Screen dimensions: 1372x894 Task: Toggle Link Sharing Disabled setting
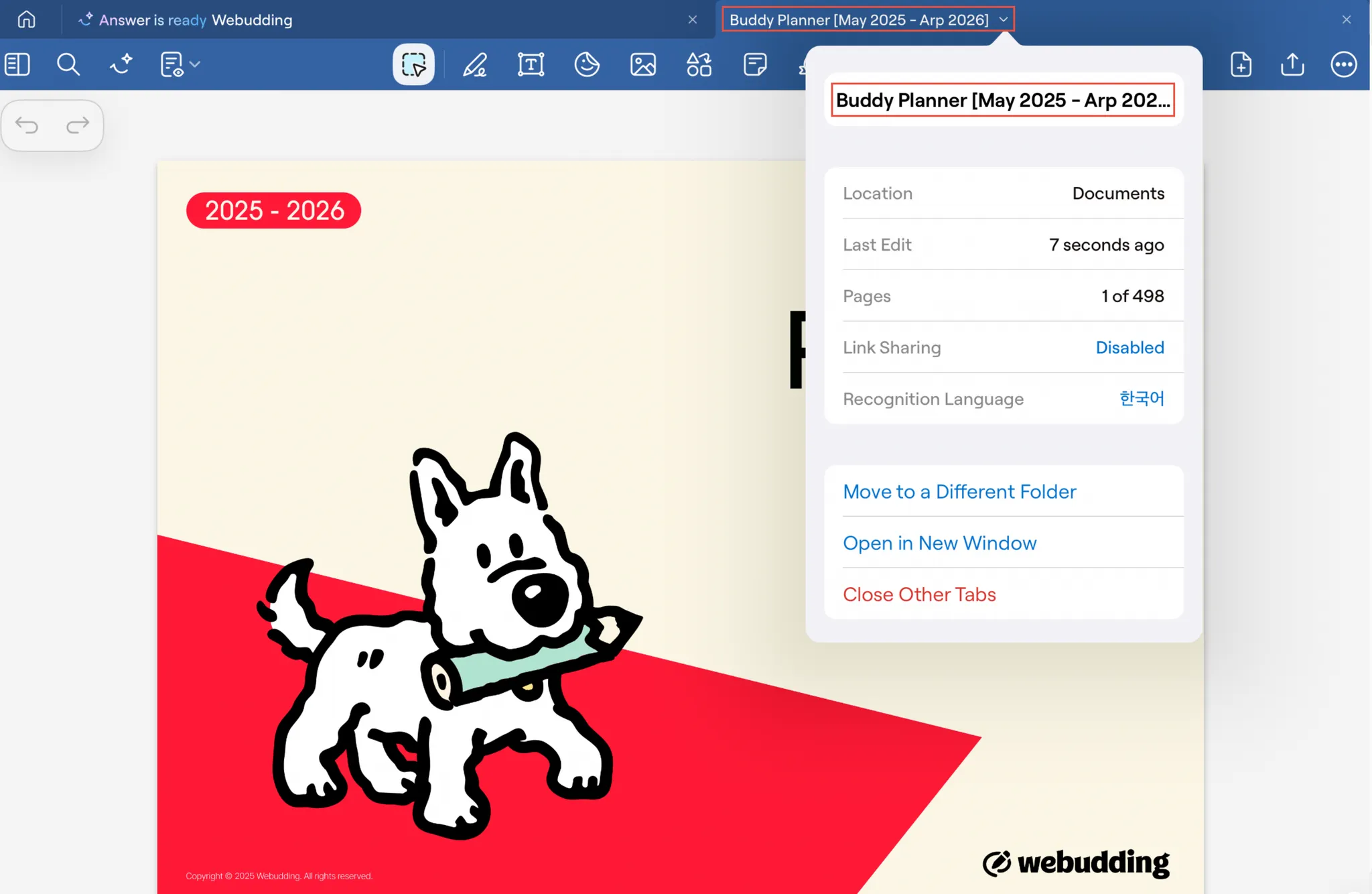coord(1129,347)
